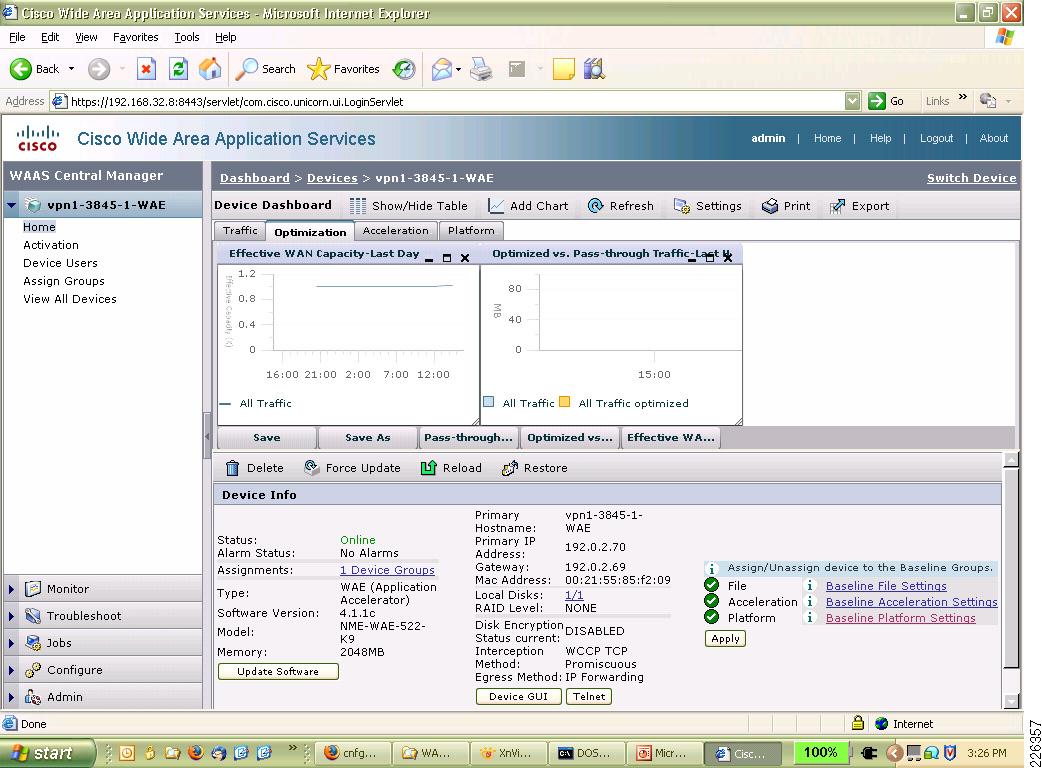
Task: Expand Admin menu section
Action: click(x=11, y=698)
